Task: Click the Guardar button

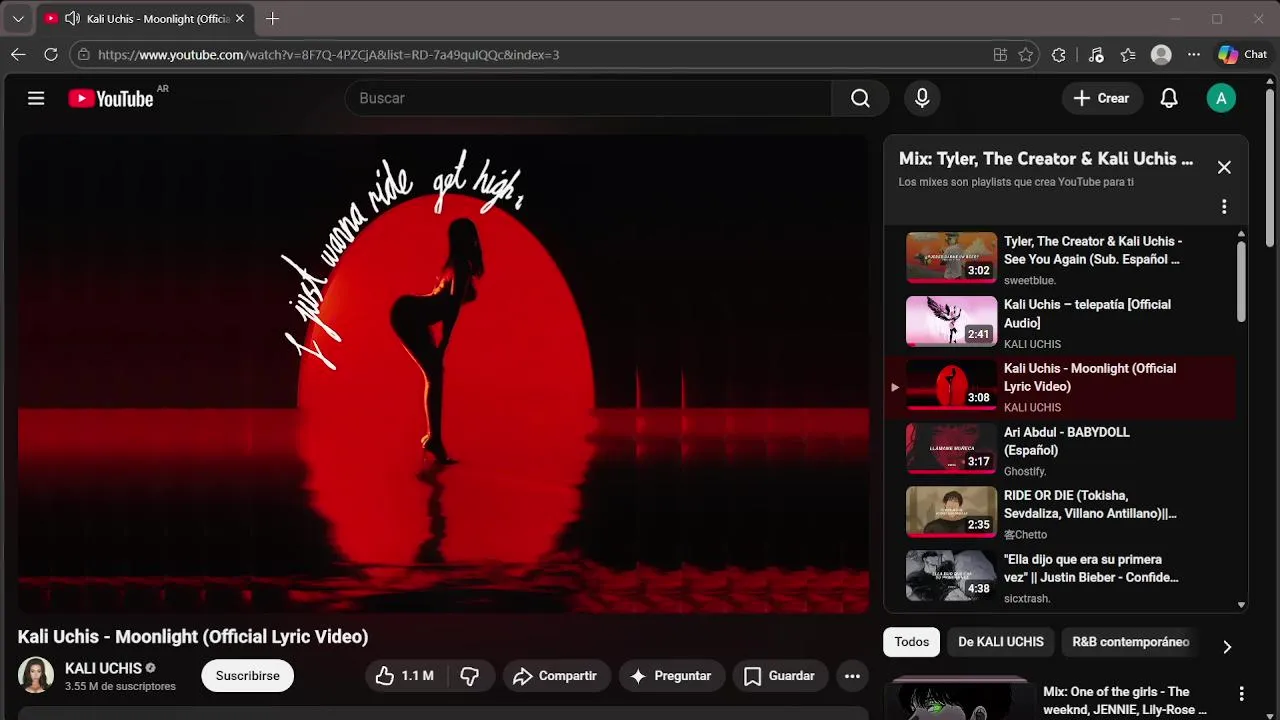Action: [780, 676]
